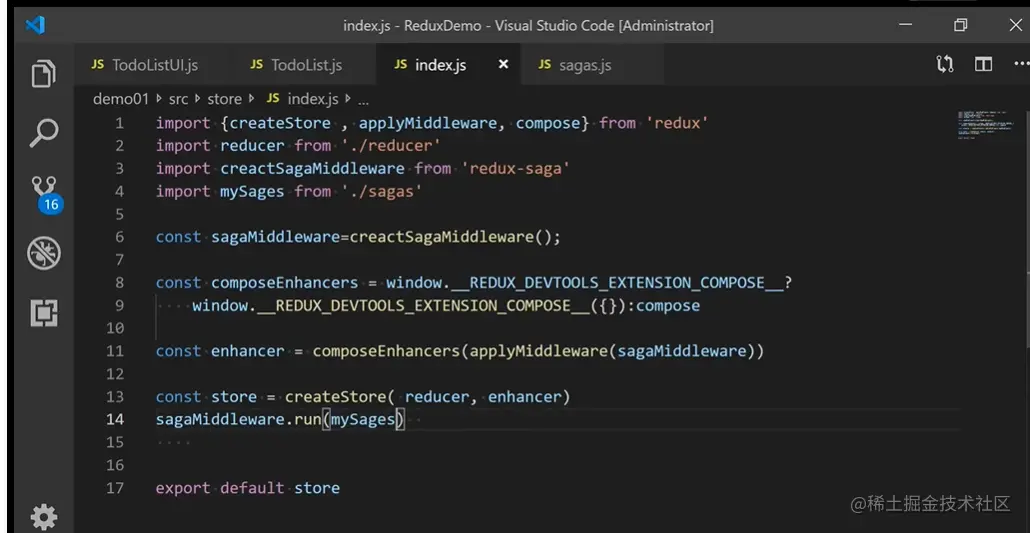Switch to the TodoList.js tab
Viewport: 1030px width, 533px height.
pyautogui.click(x=296, y=65)
